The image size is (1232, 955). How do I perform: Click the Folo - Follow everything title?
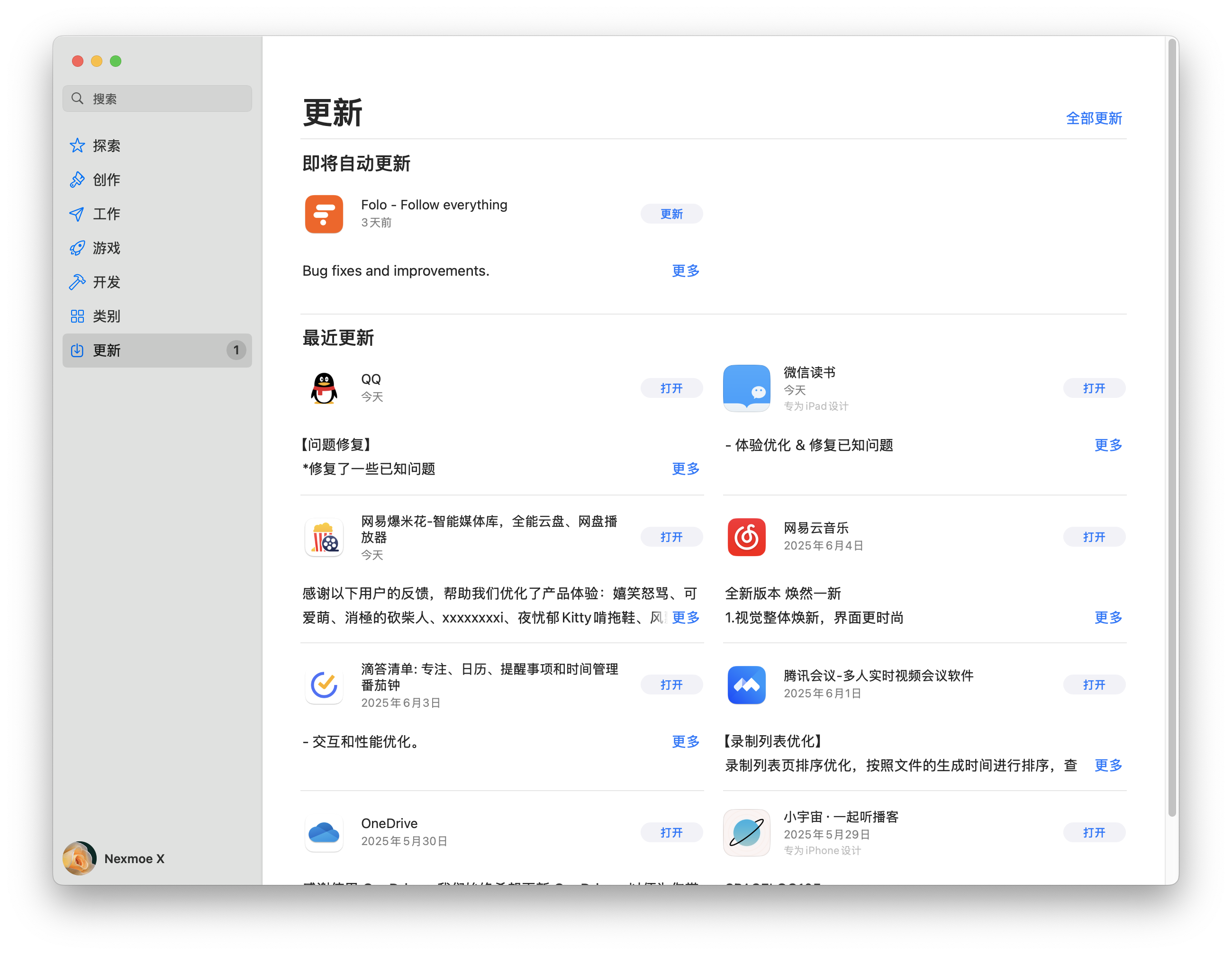(x=434, y=205)
